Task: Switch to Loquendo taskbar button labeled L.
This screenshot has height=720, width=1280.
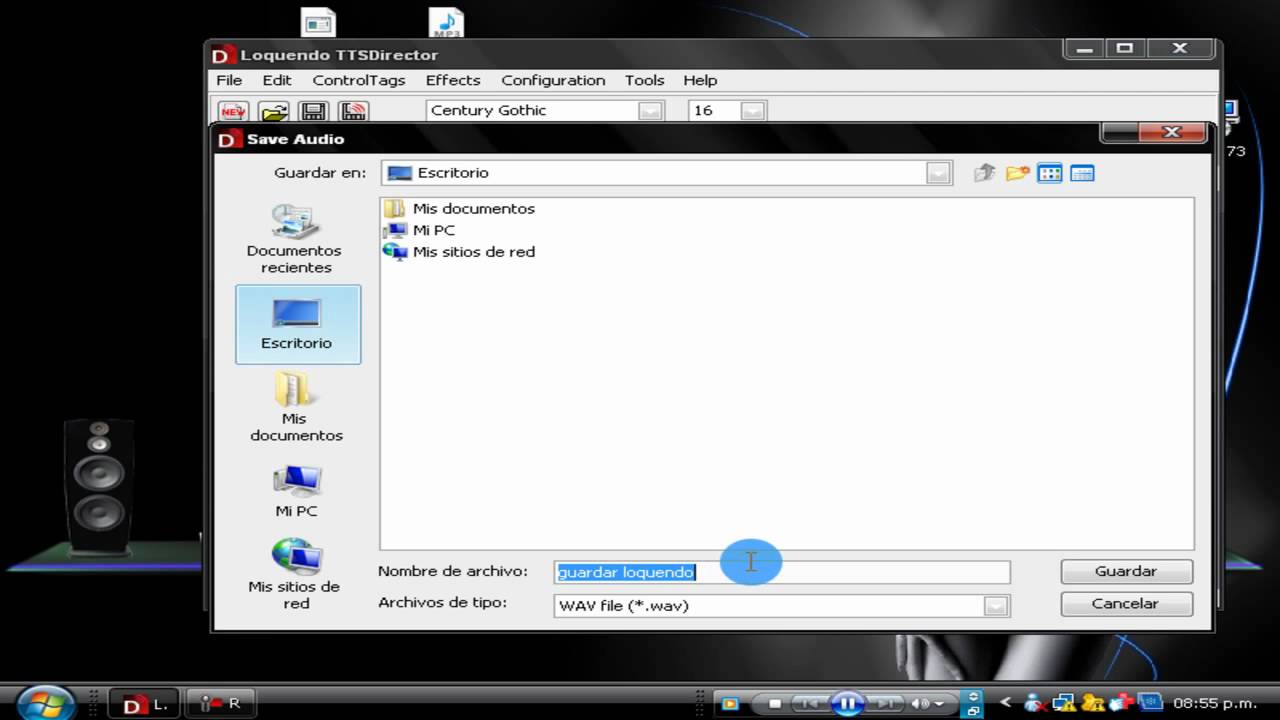Action: tap(143, 703)
